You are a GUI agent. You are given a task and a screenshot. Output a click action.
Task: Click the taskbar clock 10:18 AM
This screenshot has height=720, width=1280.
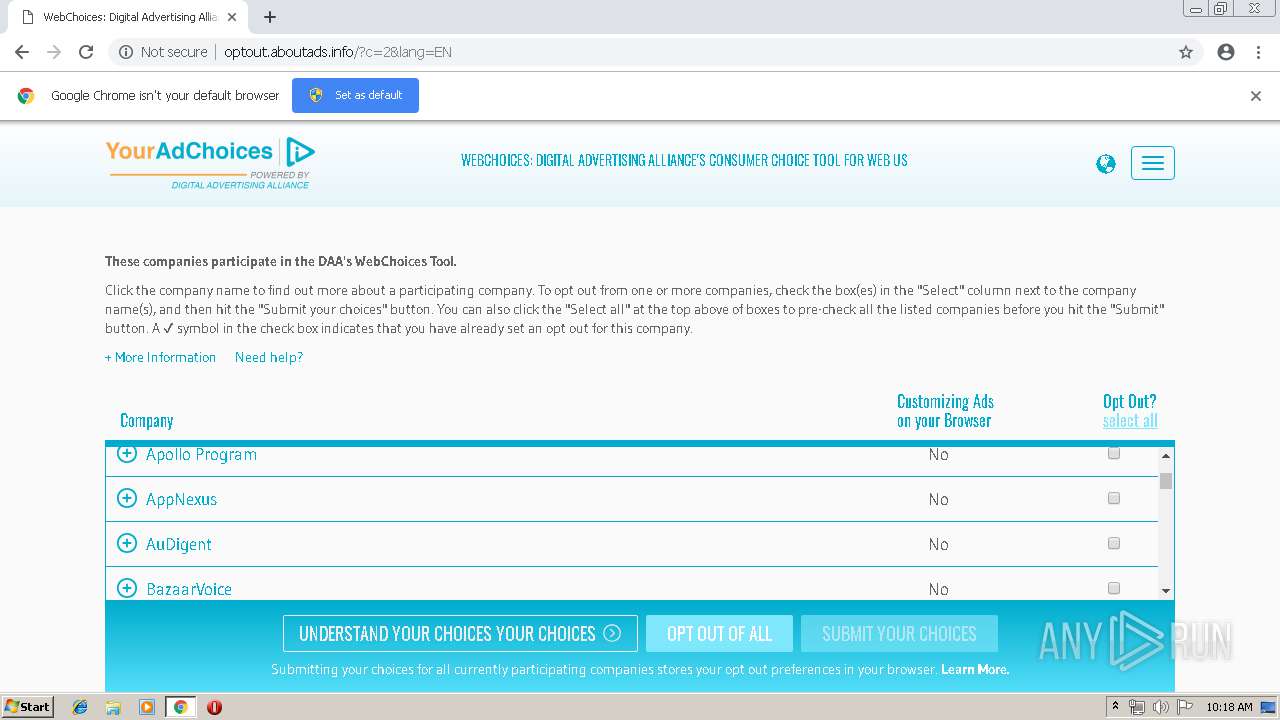(x=1229, y=707)
